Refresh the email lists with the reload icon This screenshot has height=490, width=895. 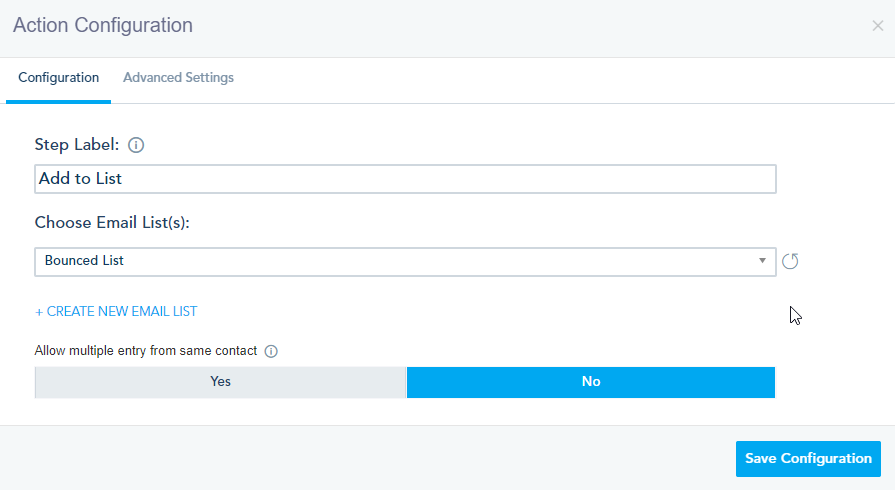coord(790,261)
